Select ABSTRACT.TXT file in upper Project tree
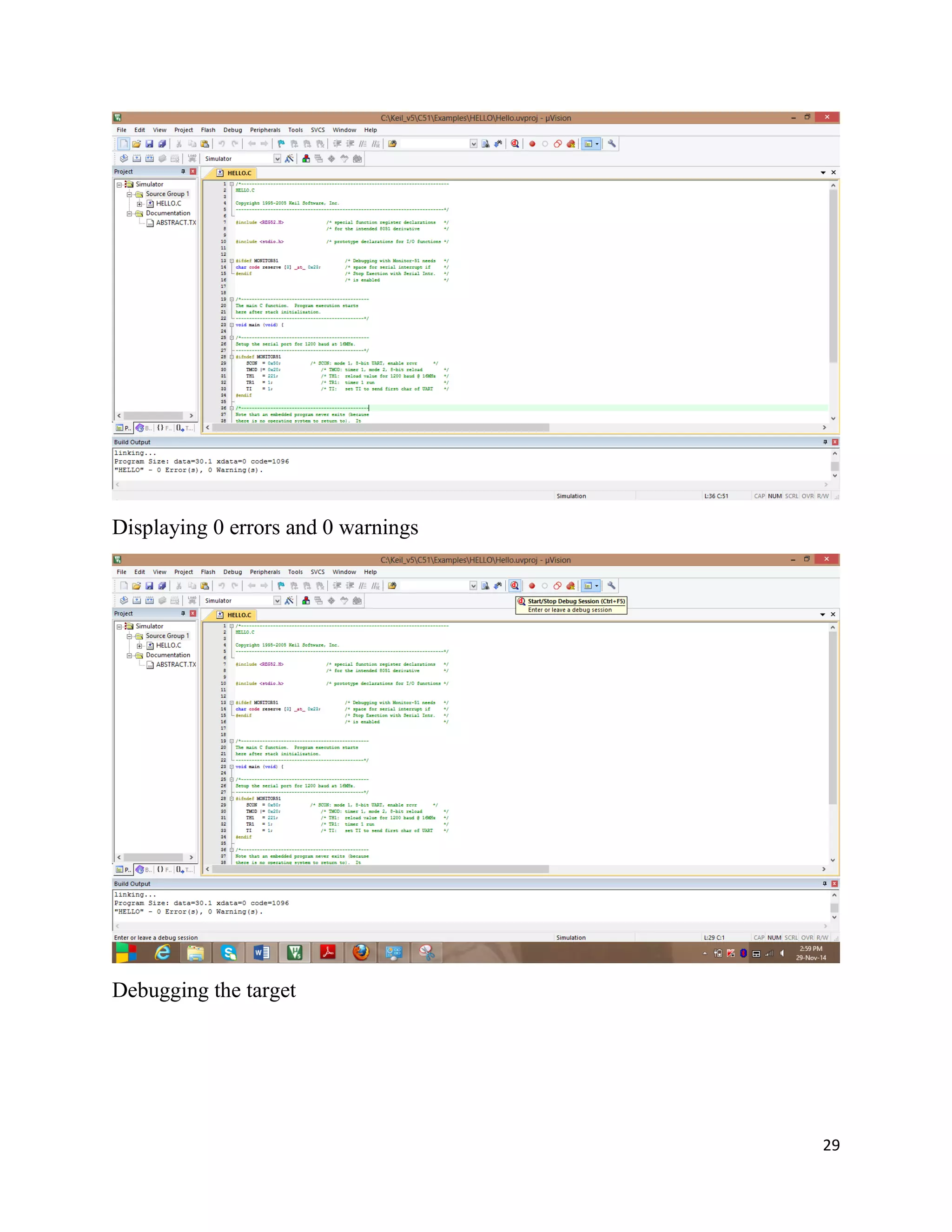 pos(175,223)
